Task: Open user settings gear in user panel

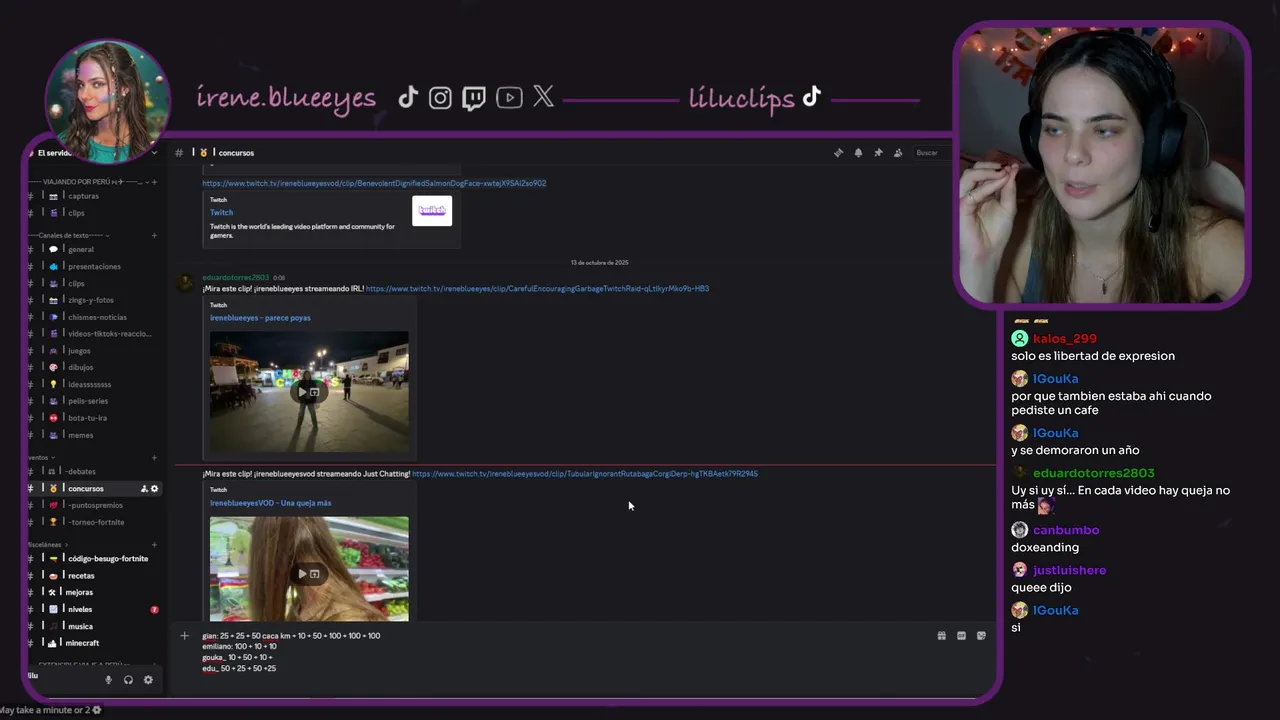Action: (x=148, y=680)
